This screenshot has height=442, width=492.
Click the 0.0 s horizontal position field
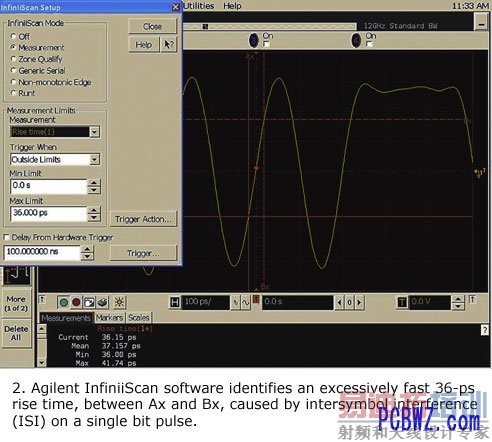(297, 302)
